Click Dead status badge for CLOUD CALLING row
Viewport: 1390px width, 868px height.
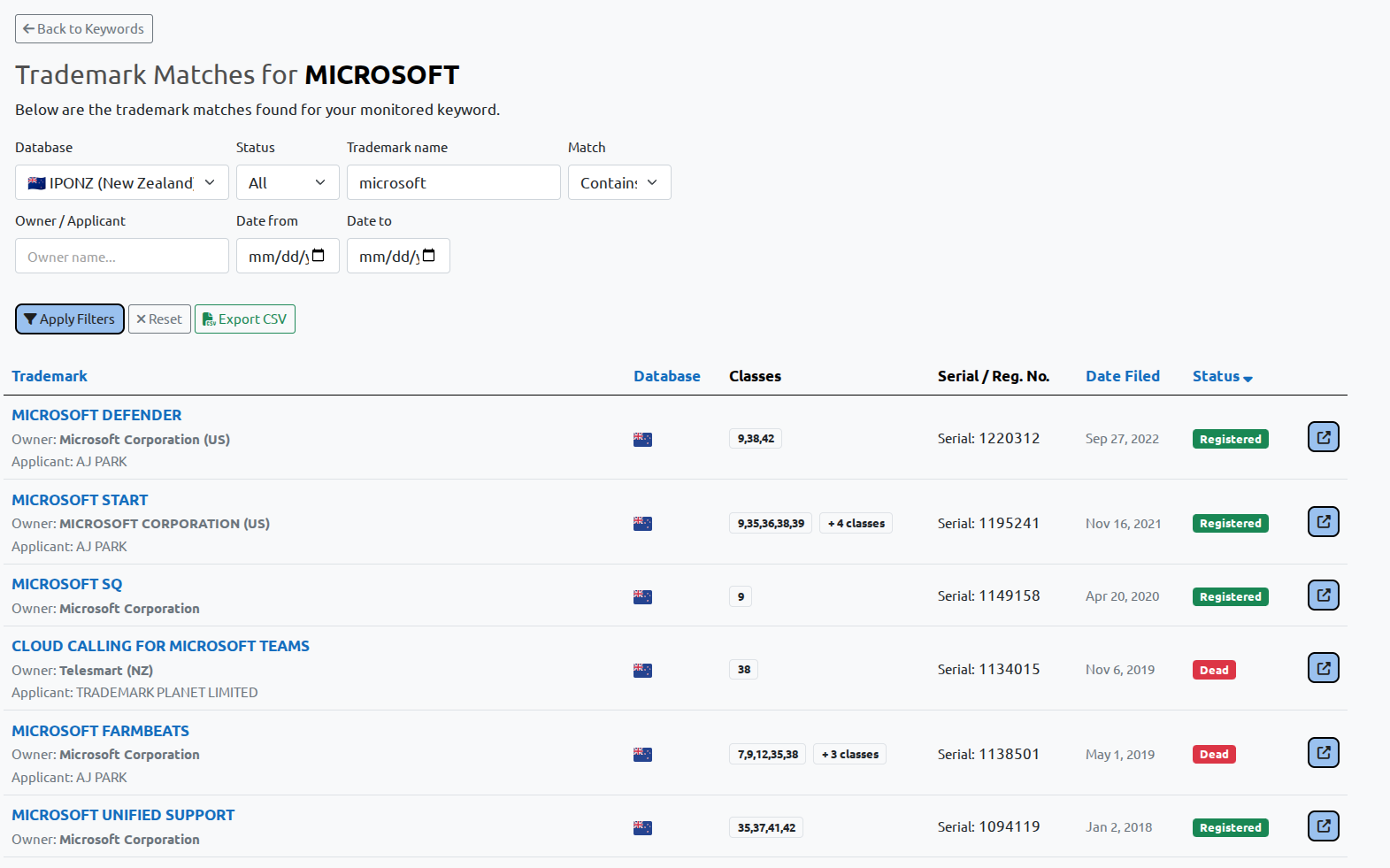1214,670
